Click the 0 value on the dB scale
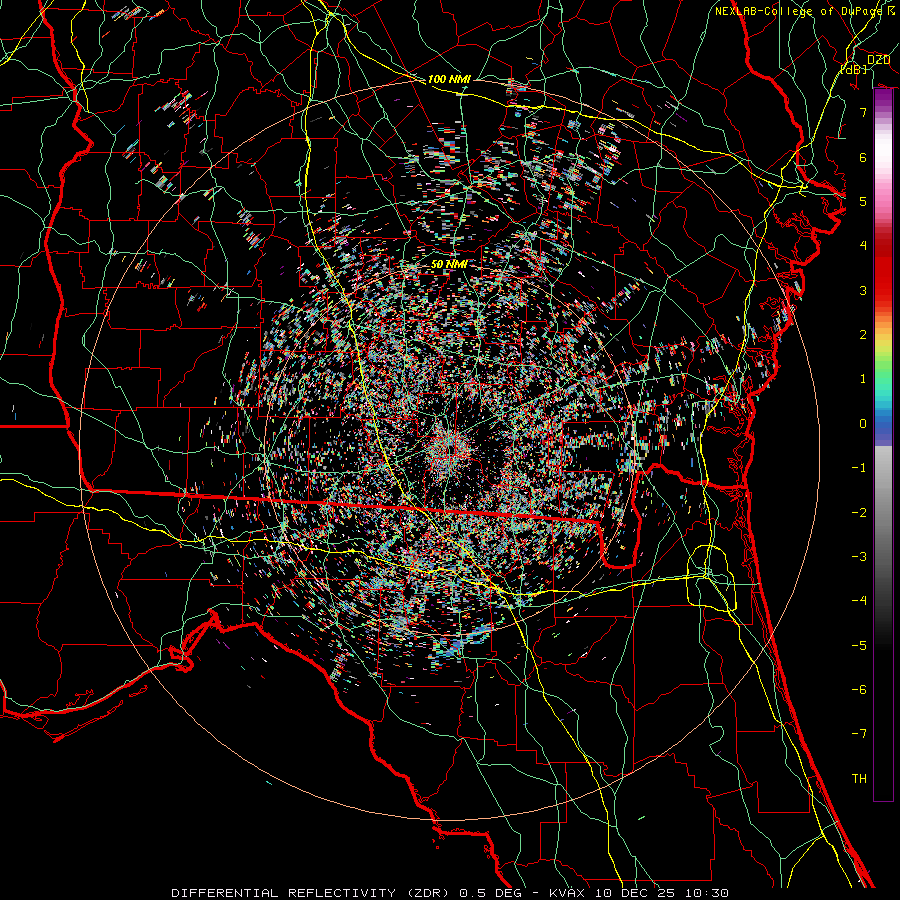 pos(863,424)
